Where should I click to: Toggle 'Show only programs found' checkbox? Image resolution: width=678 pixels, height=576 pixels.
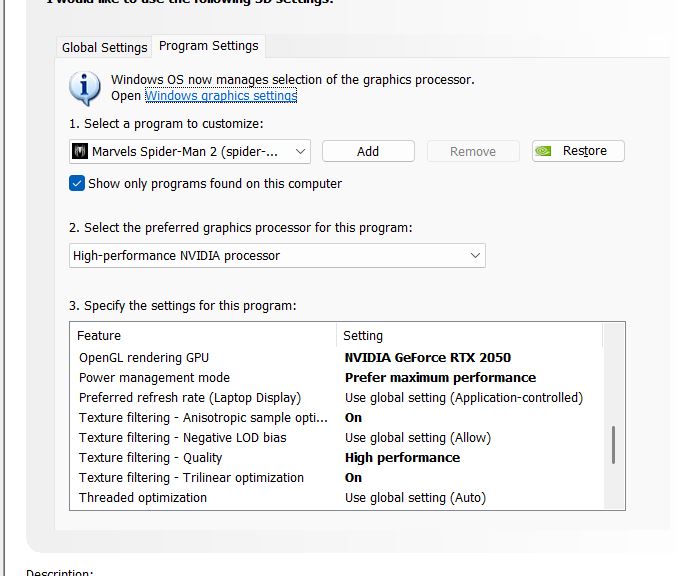click(77, 183)
